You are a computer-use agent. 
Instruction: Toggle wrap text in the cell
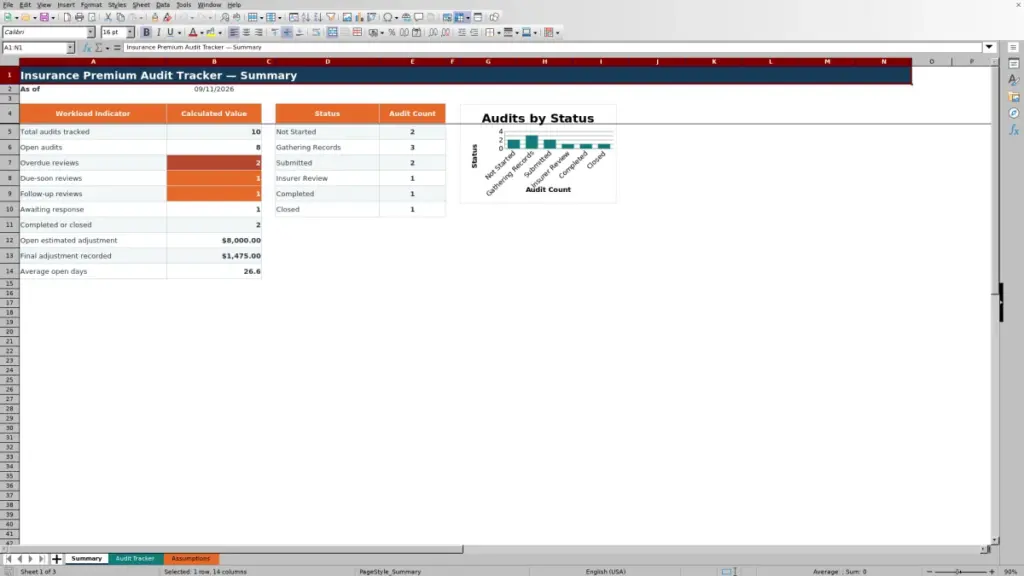[316, 32]
